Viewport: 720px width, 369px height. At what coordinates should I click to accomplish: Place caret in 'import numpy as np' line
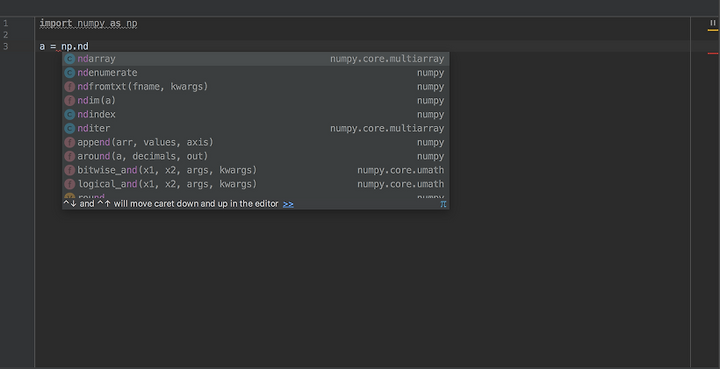(x=88, y=23)
